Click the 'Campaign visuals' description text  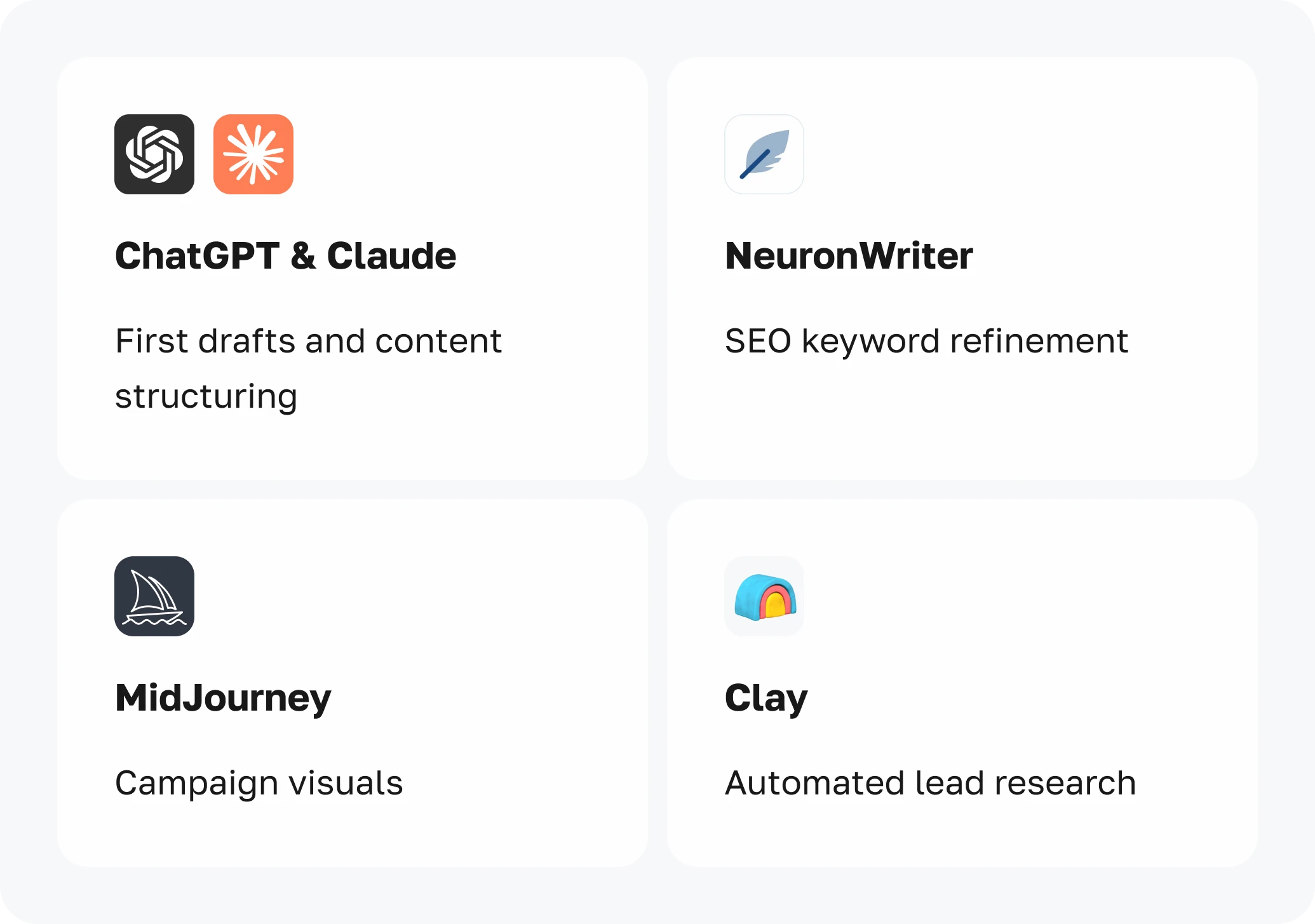259,783
